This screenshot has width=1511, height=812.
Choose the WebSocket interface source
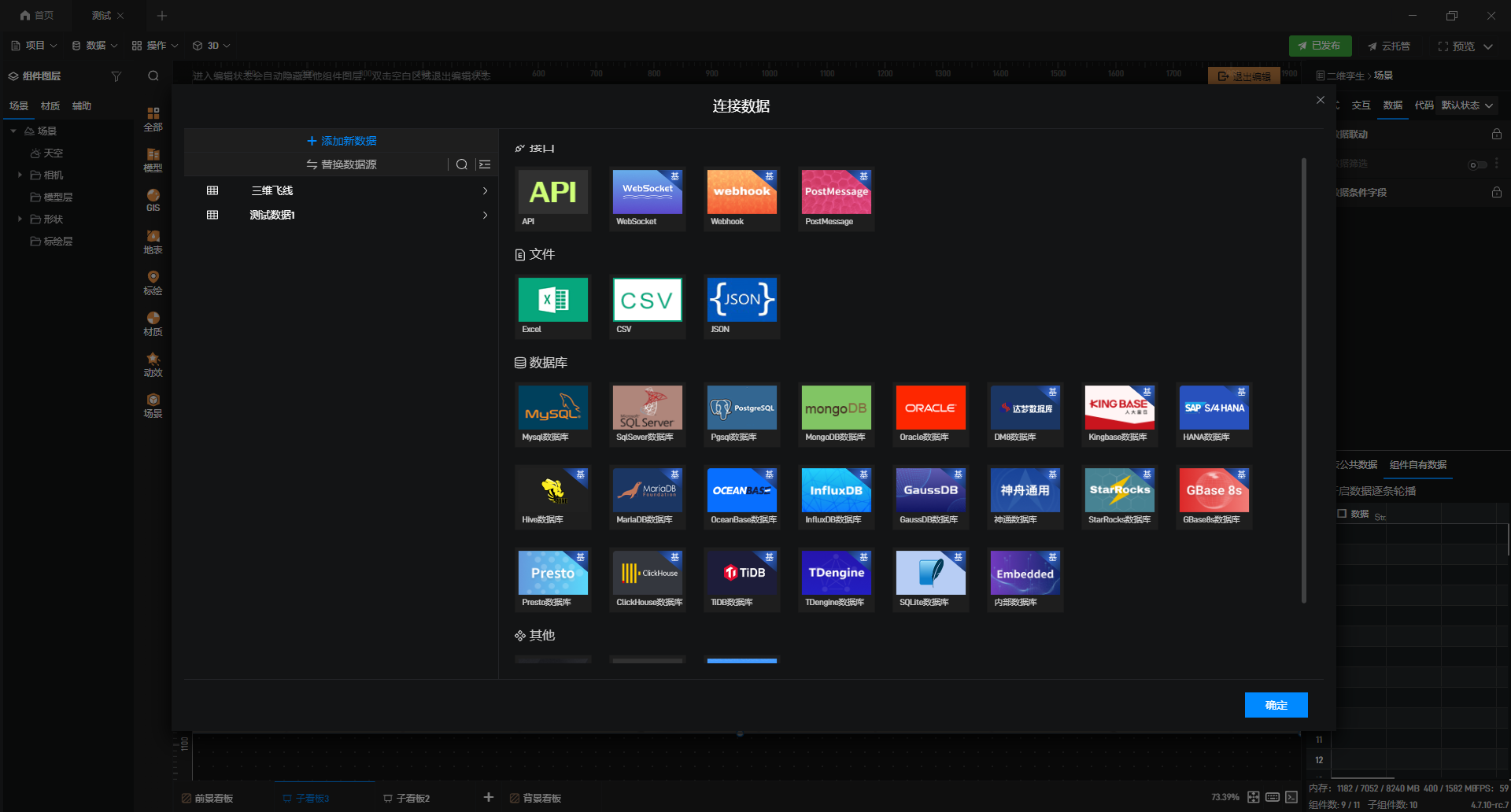[648, 199]
